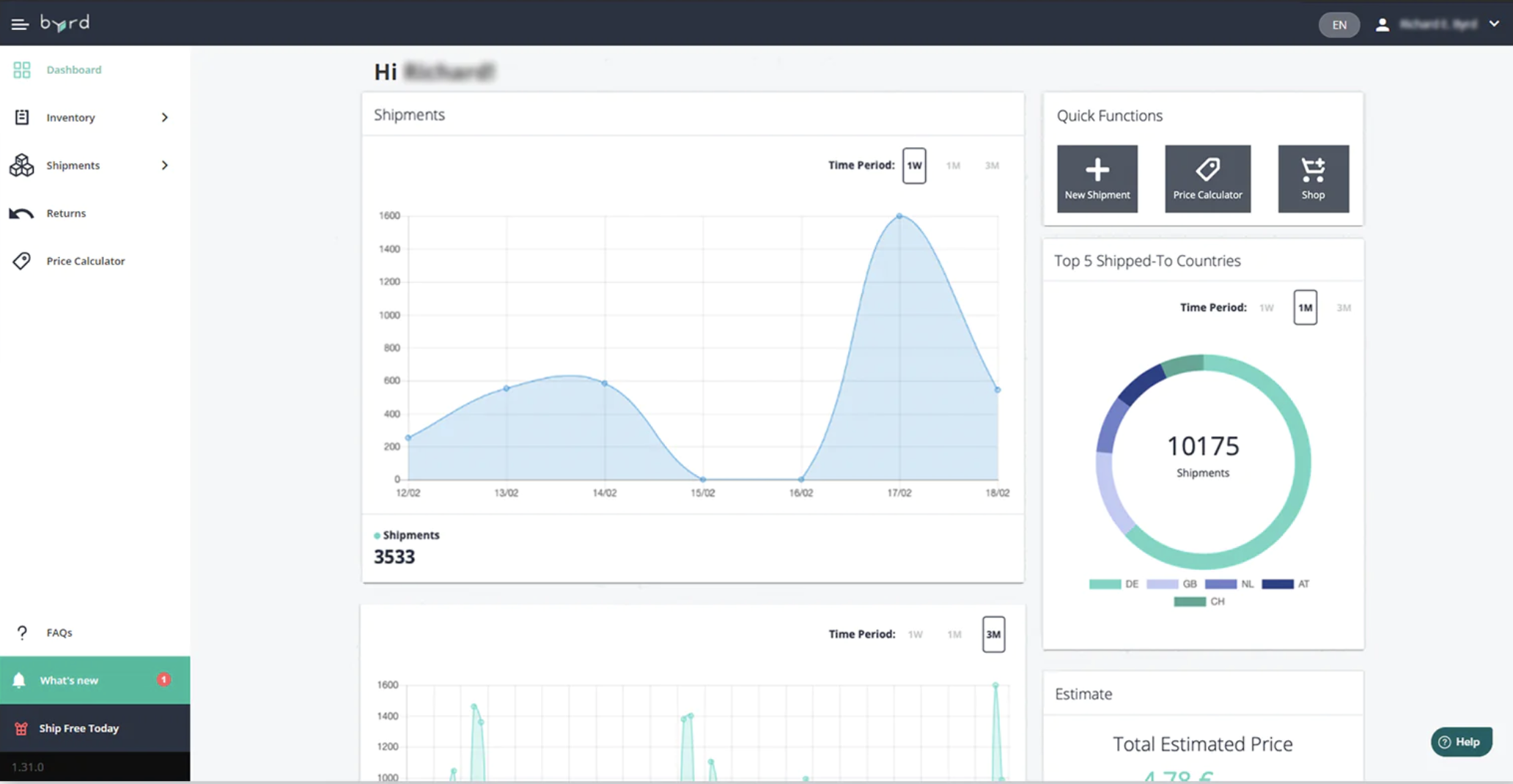Click the Price Calculator tag sidebar icon
The image size is (1513, 784).
(22, 261)
